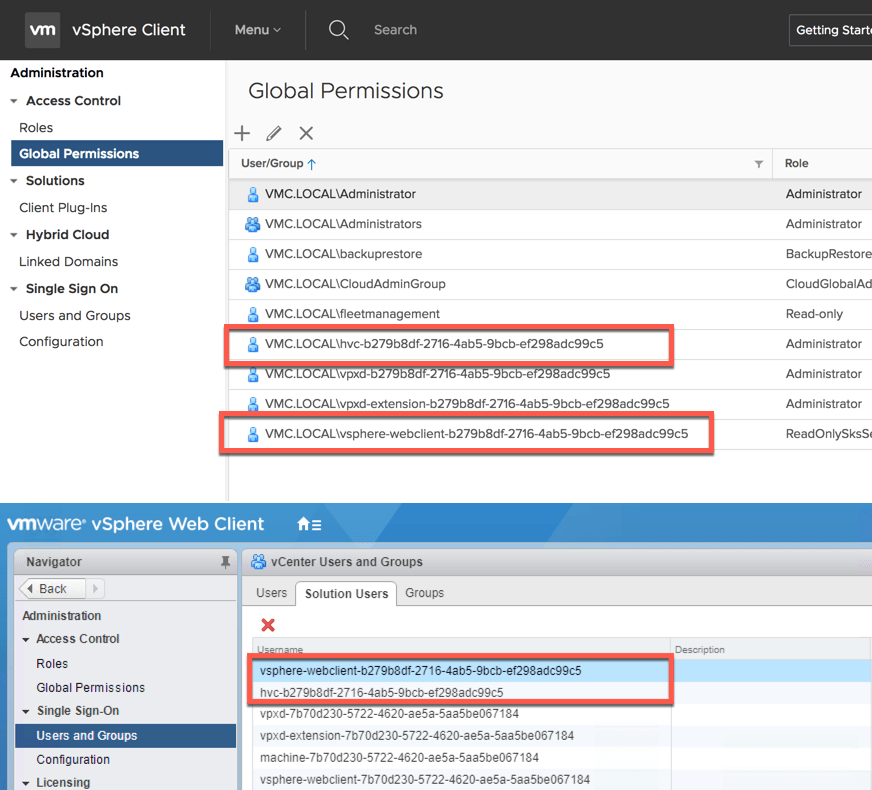Click the pencil edit permission icon

click(x=274, y=133)
